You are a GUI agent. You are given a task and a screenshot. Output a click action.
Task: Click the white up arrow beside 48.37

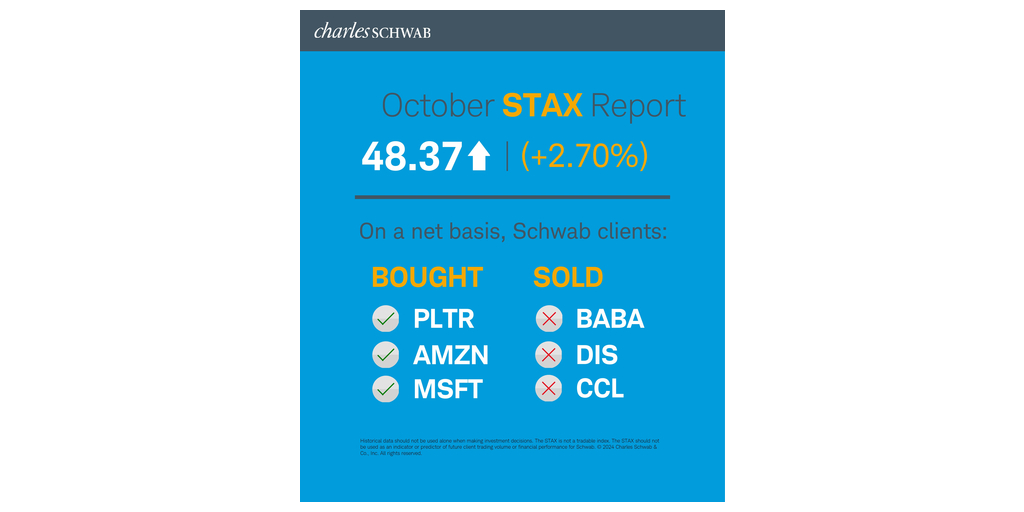[x=479, y=156]
